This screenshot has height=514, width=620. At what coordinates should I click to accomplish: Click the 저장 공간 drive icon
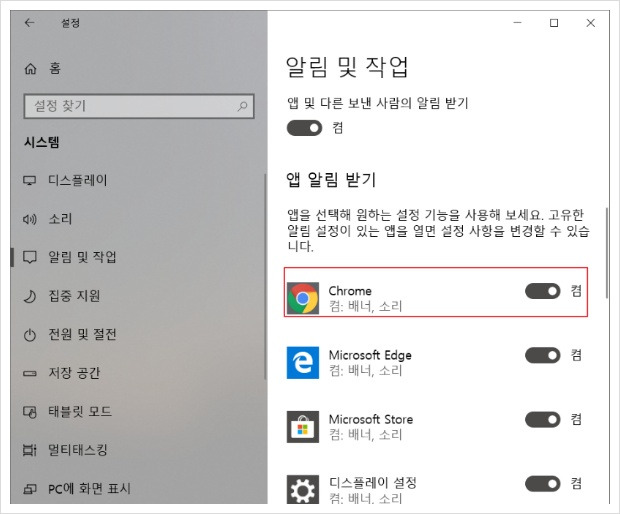[x=30, y=373]
